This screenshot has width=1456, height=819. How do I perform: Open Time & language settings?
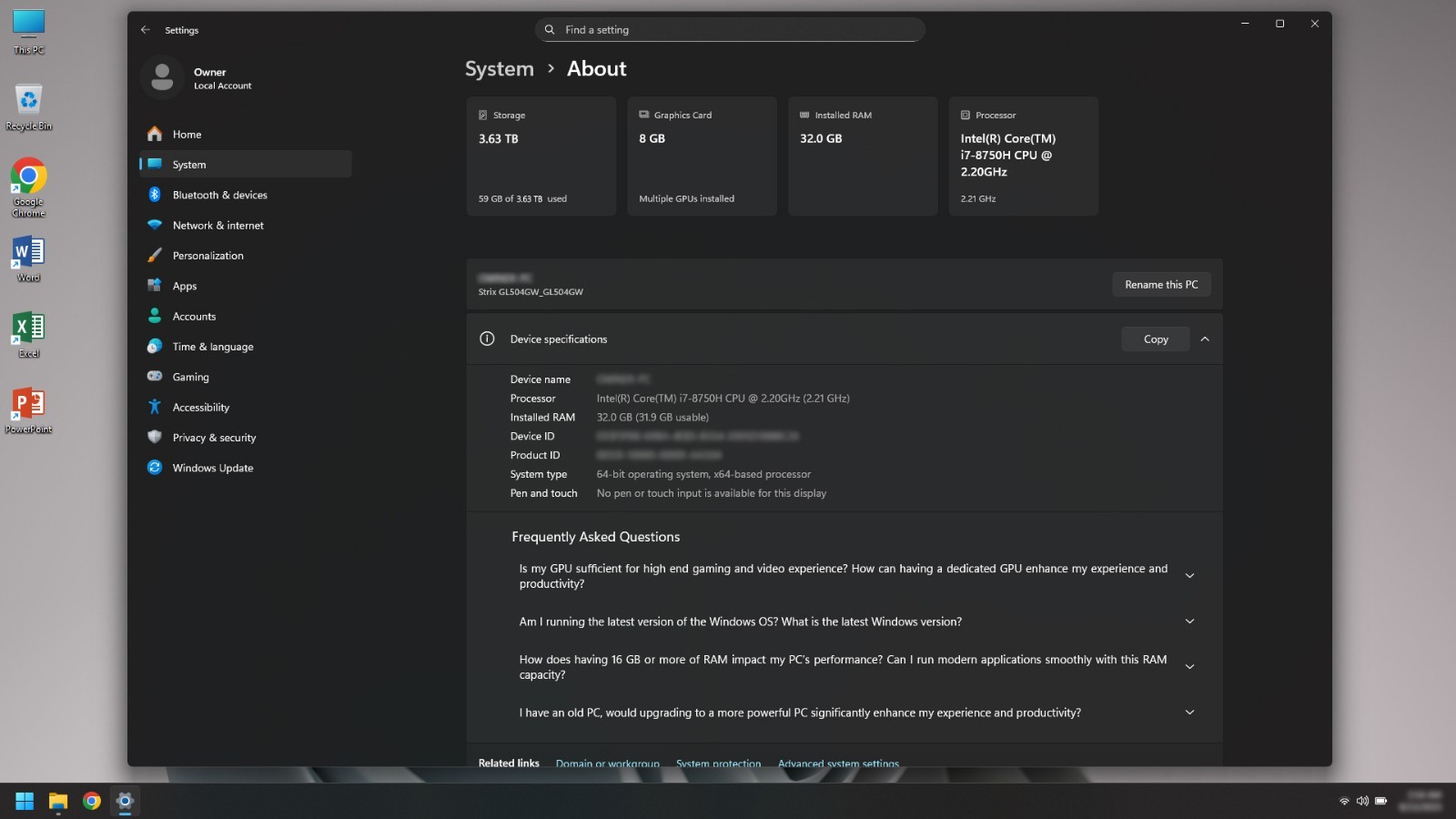click(x=213, y=347)
